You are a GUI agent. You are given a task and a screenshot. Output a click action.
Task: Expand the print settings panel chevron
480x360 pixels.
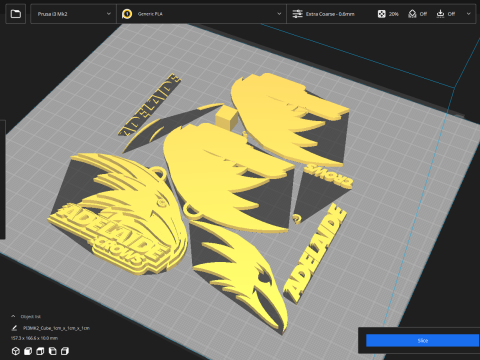click(x=468, y=14)
